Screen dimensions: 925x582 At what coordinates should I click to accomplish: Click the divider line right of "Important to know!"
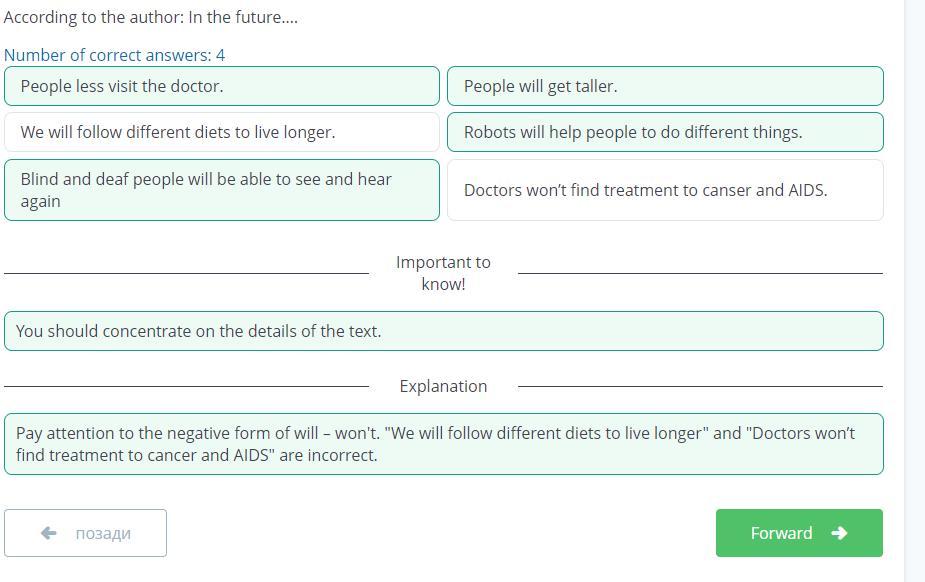coord(700,273)
